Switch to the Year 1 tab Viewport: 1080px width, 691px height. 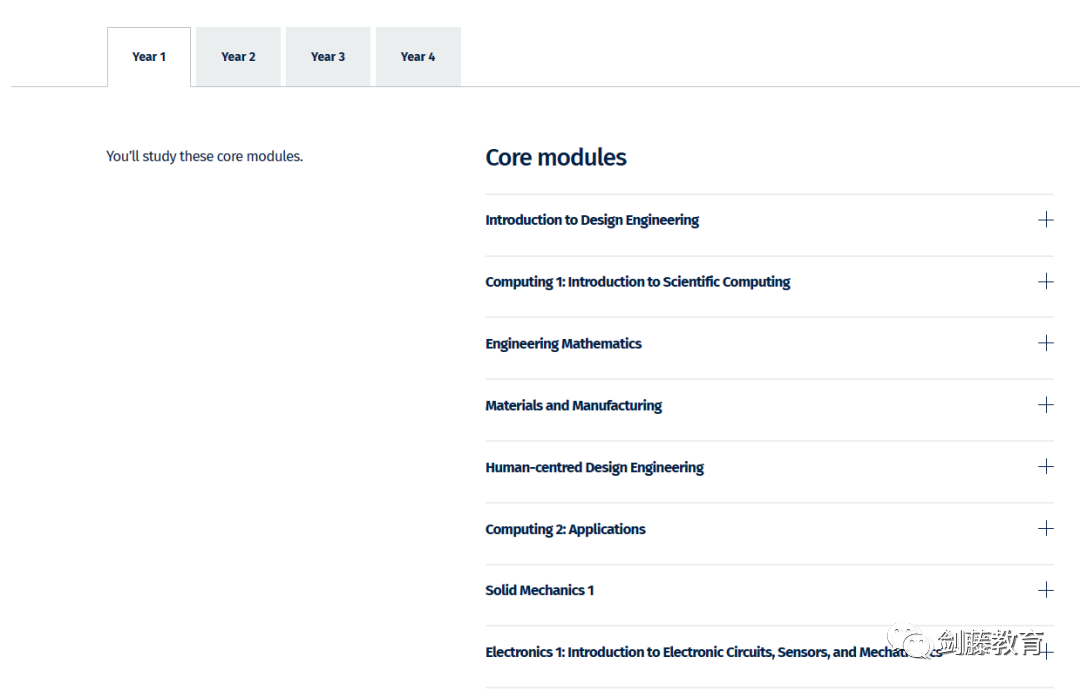149,57
